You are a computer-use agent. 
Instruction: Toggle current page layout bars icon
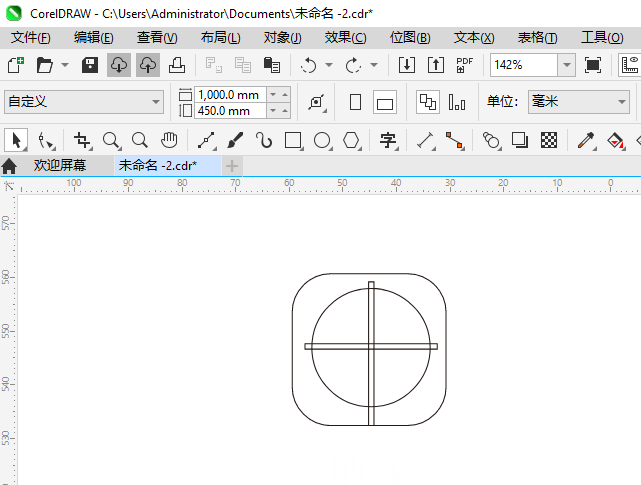click(457, 102)
